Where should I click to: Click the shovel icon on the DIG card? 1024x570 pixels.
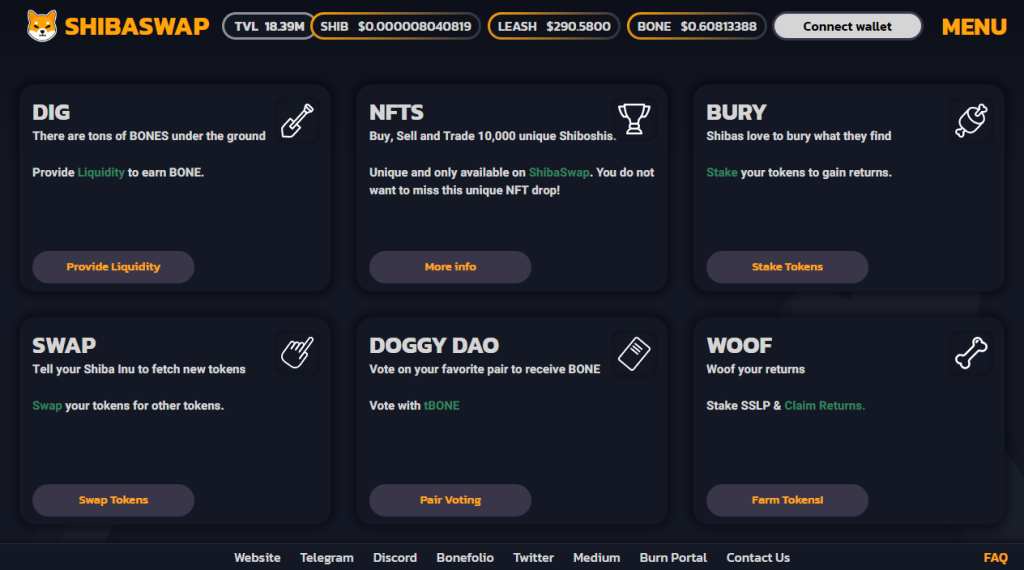pos(297,121)
